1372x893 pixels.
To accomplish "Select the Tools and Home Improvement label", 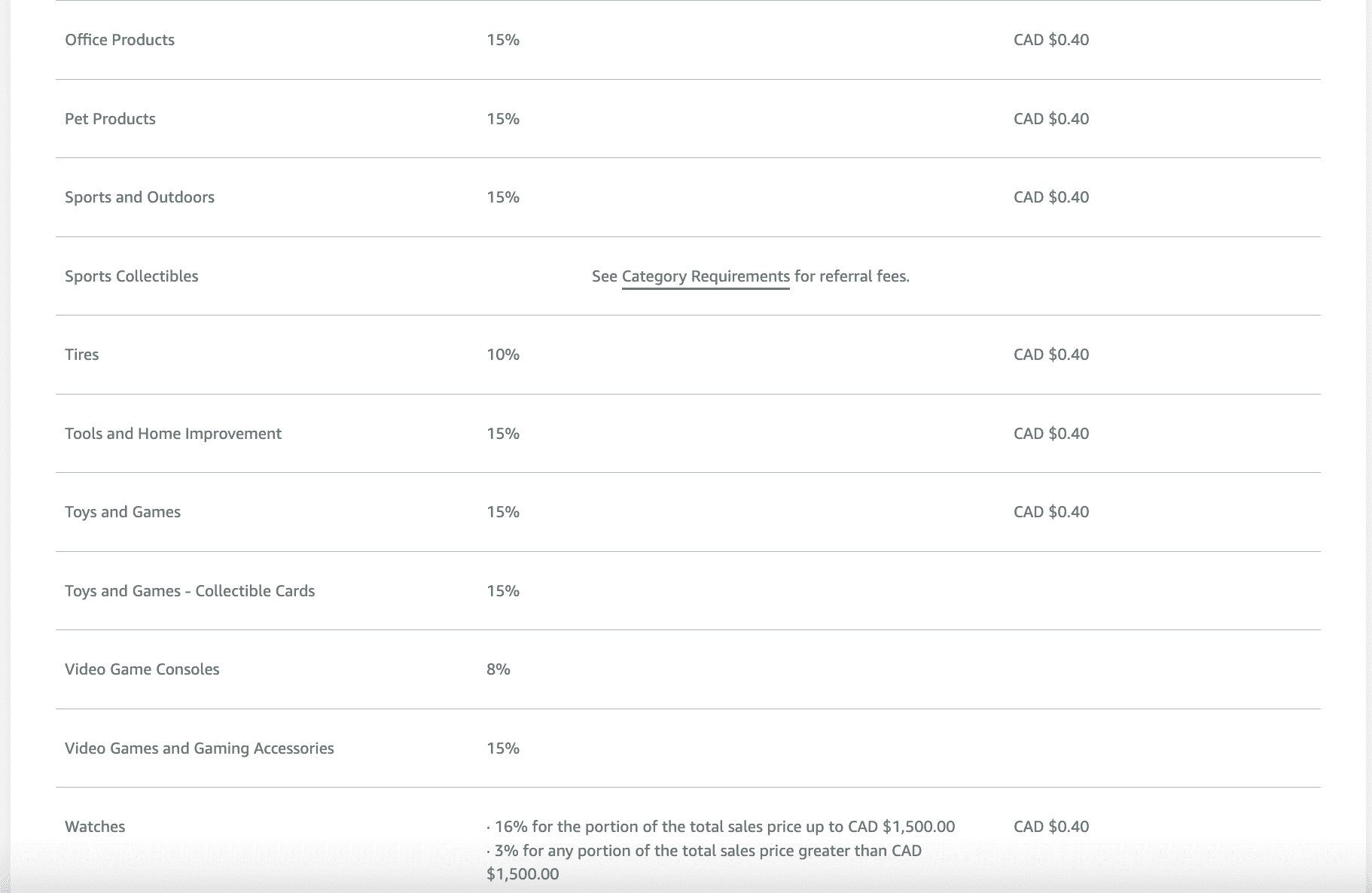I will [x=173, y=434].
